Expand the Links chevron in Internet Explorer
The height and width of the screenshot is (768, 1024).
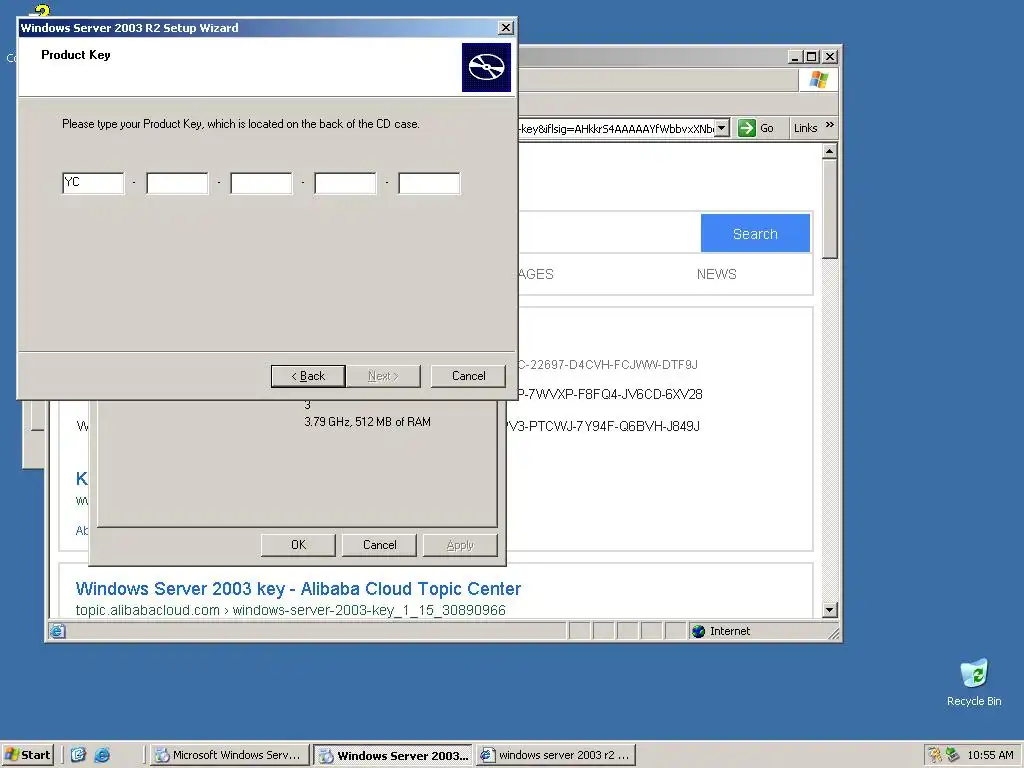coord(829,125)
